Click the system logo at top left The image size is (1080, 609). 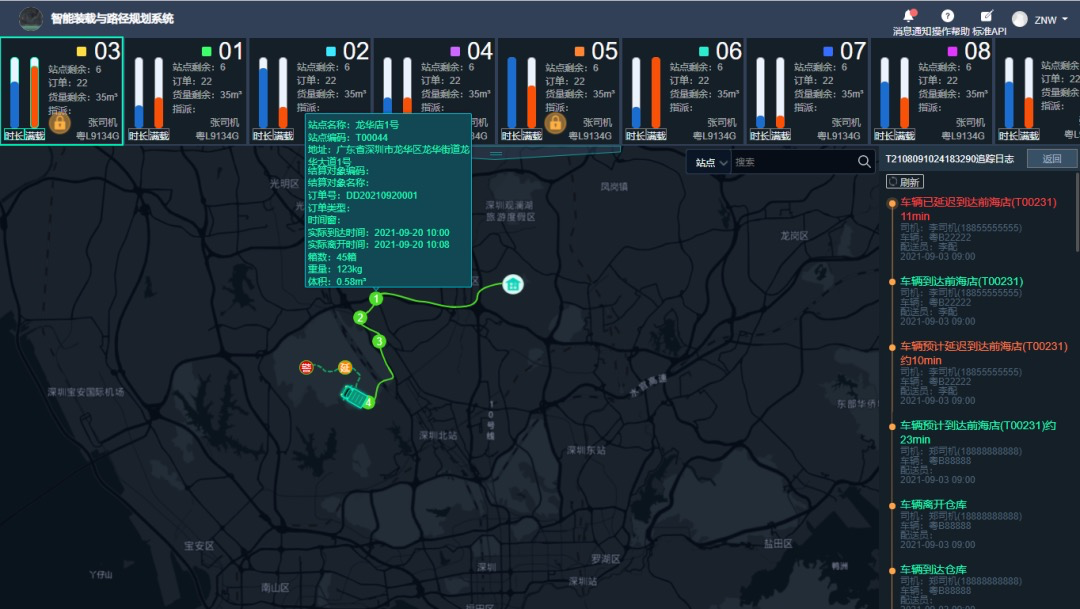[x=30, y=19]
